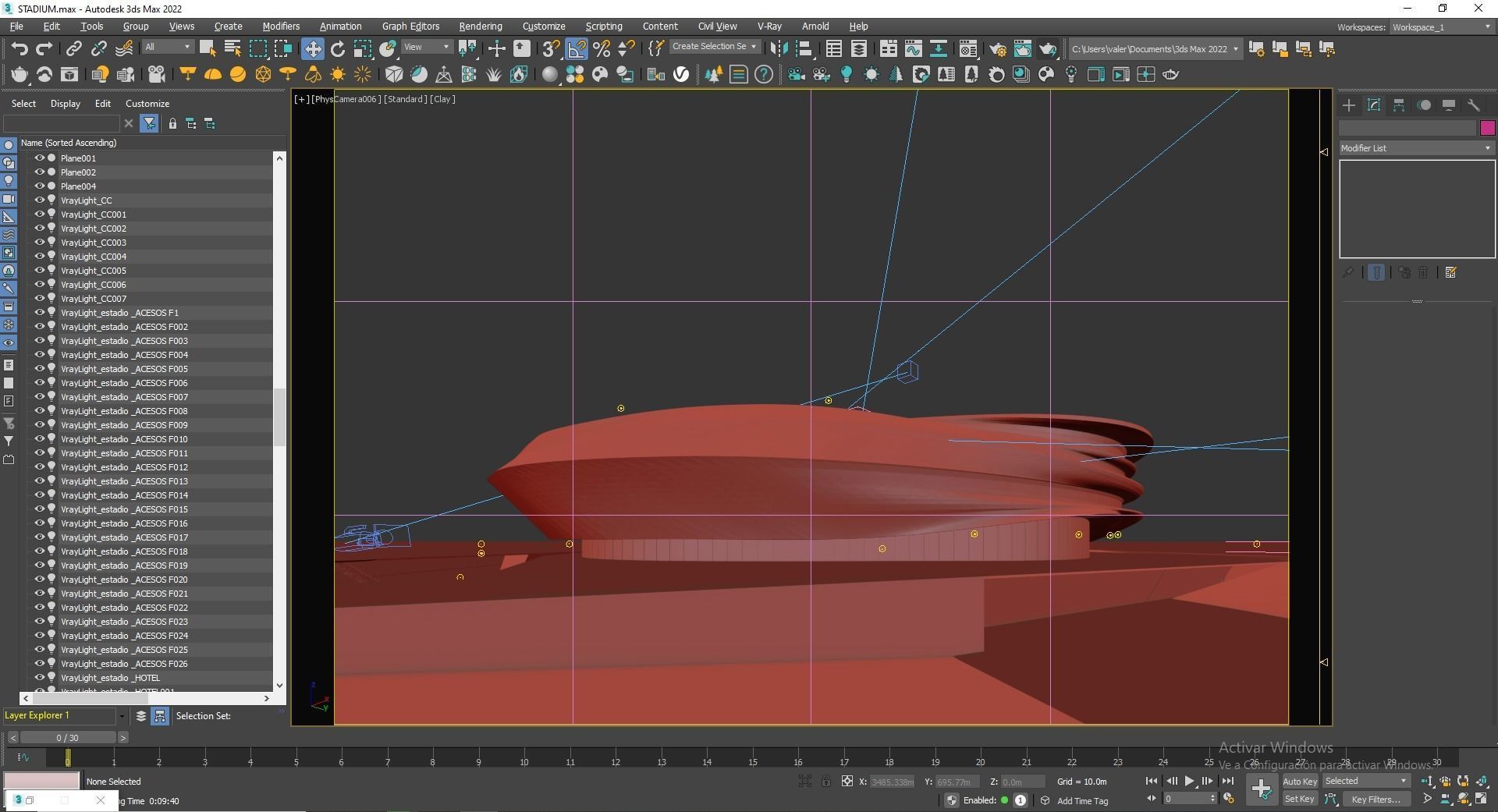The height and width of the screenshot is (812, 1498).
Task: Switch to the Hierarchy command panel
Action: pyautogui.click(x=1399, y=105)
